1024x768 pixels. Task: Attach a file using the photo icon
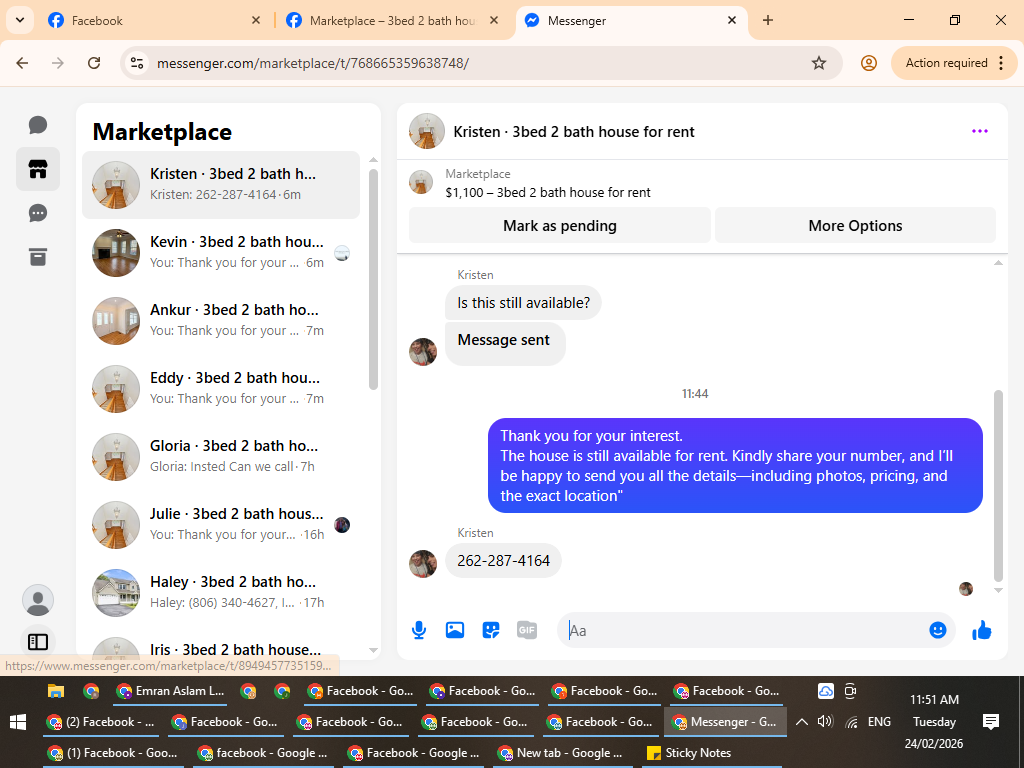coord(455,630)
